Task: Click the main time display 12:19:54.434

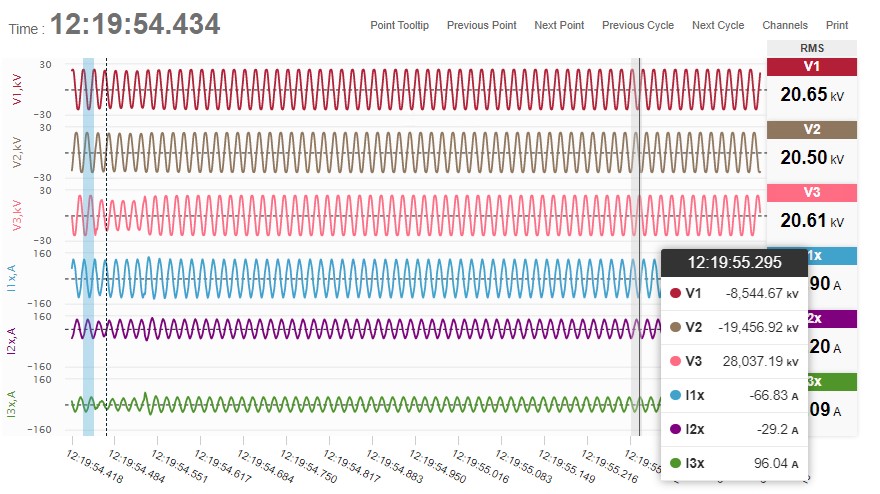Action: [x=135, y=25]
